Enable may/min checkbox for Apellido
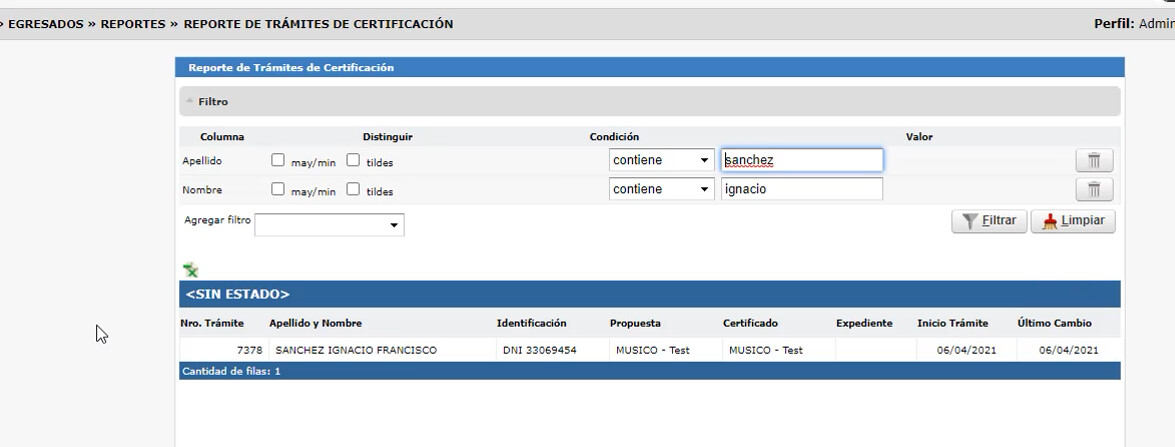 (x=278, y=160)
